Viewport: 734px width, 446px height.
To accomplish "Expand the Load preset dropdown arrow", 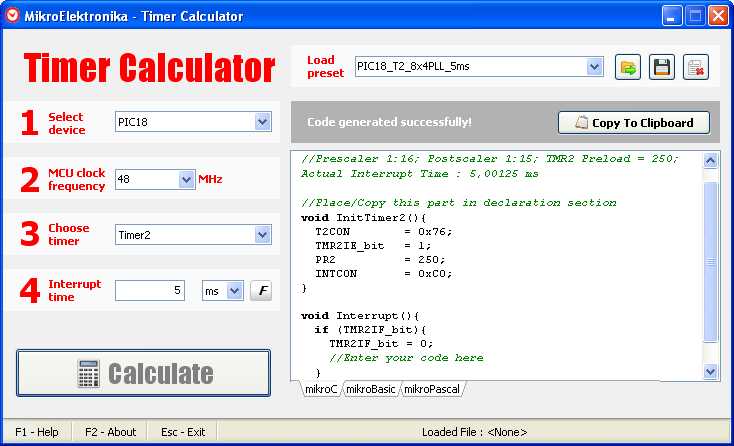I will coord(595,66).
